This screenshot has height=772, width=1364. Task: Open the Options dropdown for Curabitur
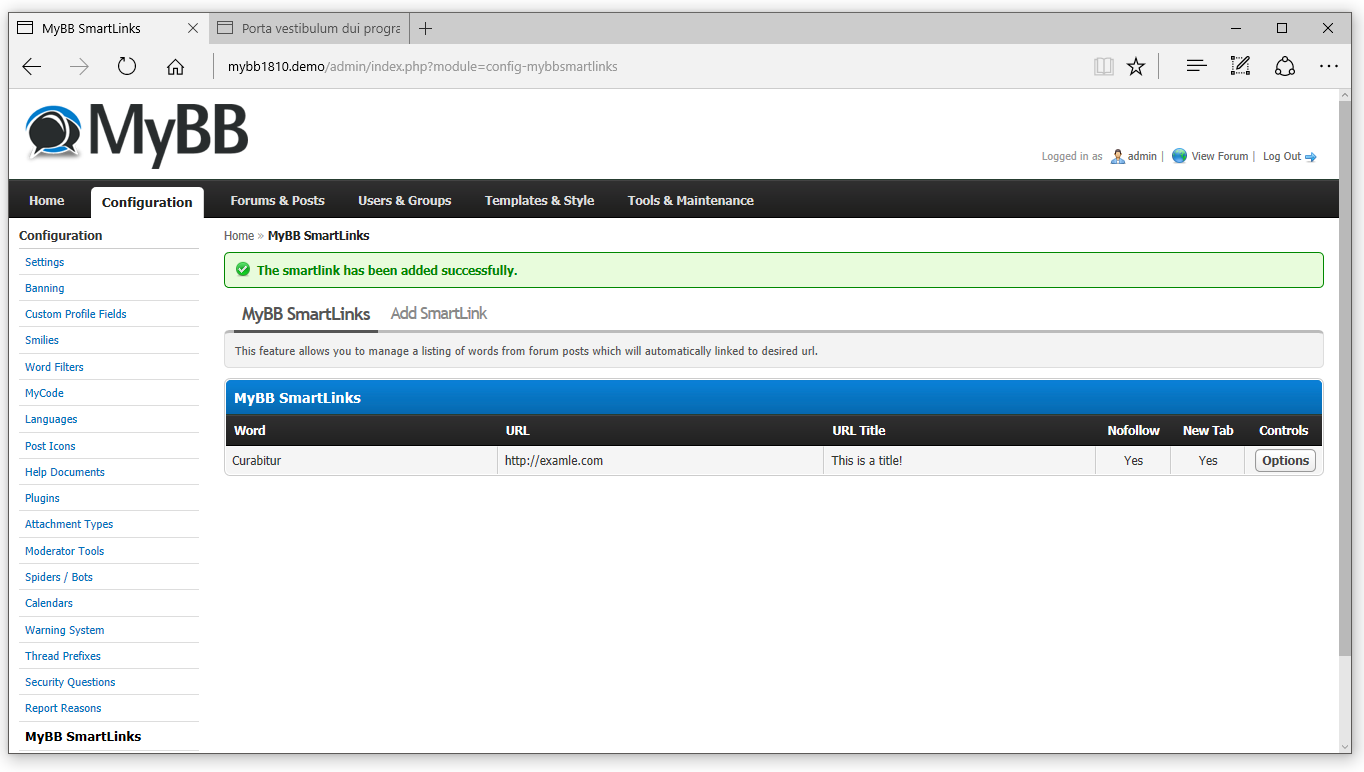1285,461
